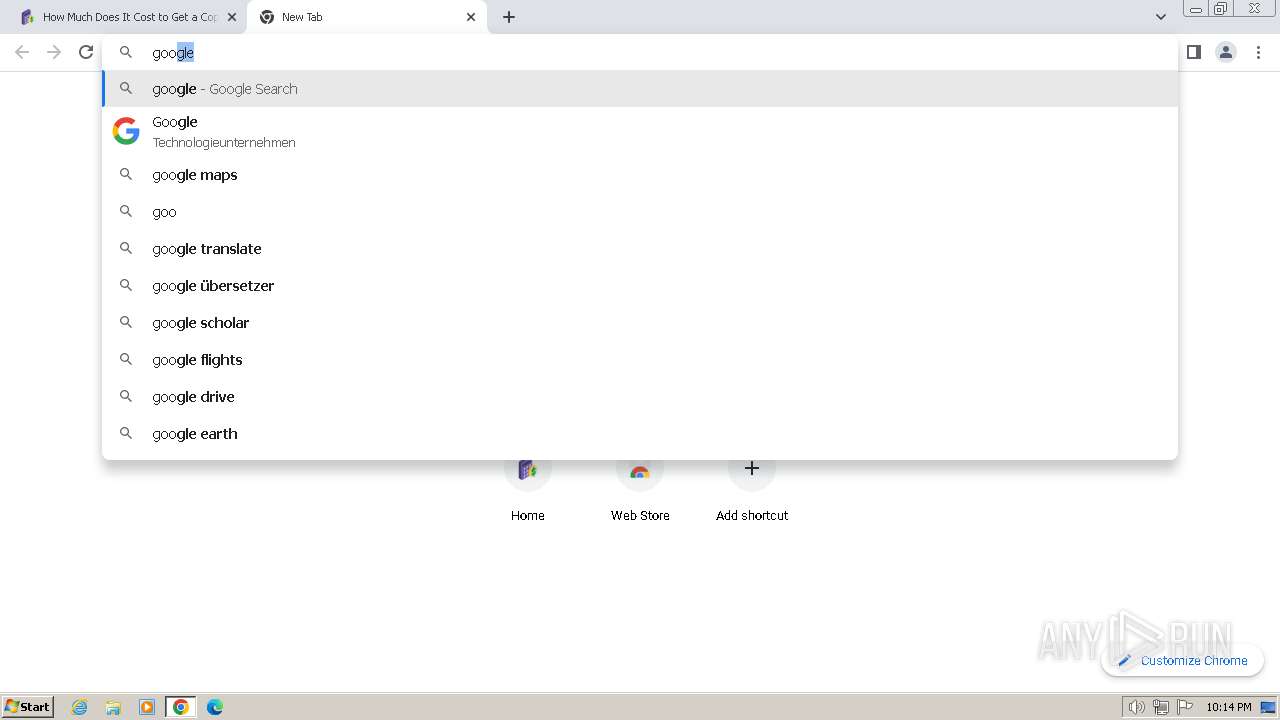Open the Chrome profile avatar

point(1225,52)
